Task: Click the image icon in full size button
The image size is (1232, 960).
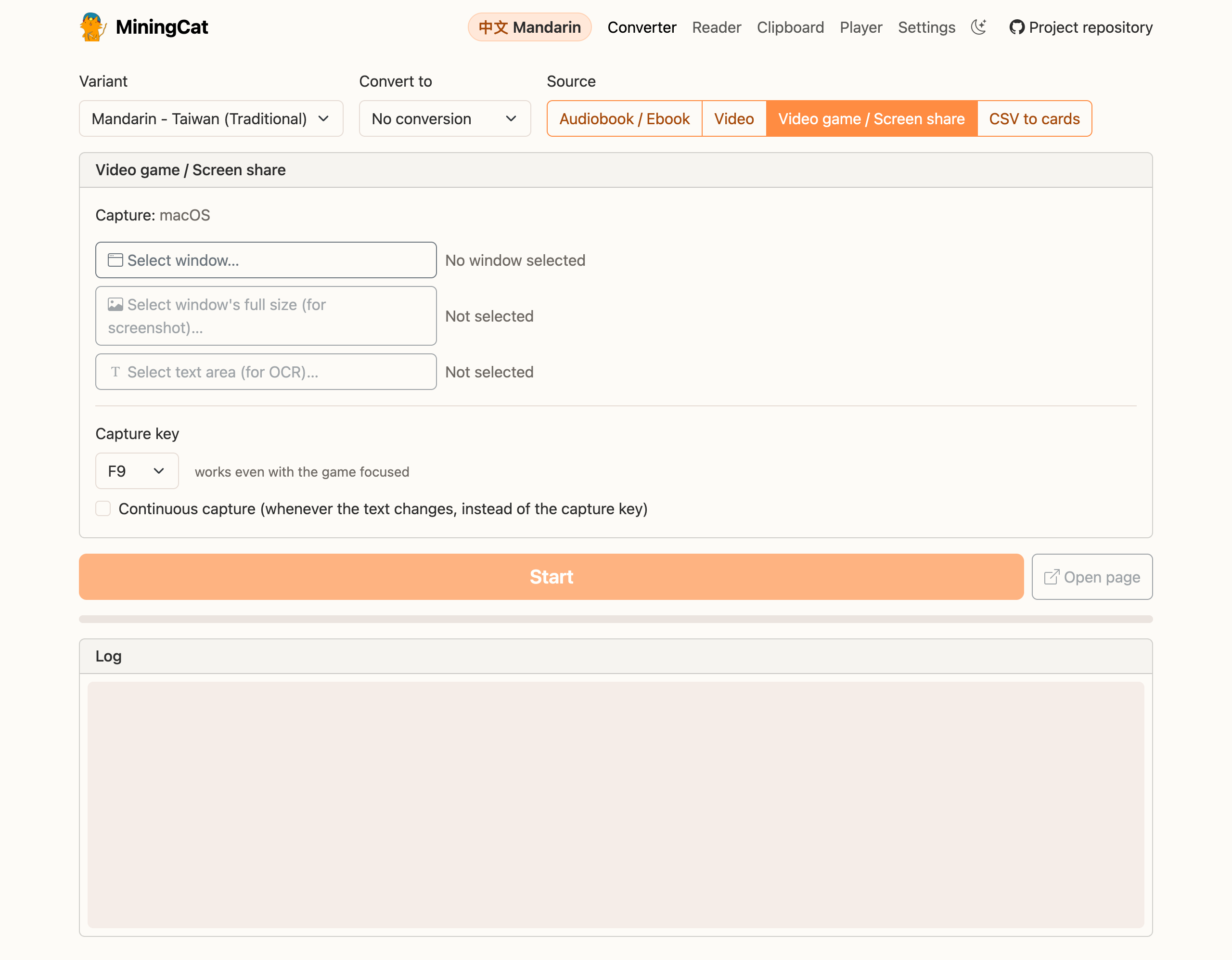Action: pos(115,305)
